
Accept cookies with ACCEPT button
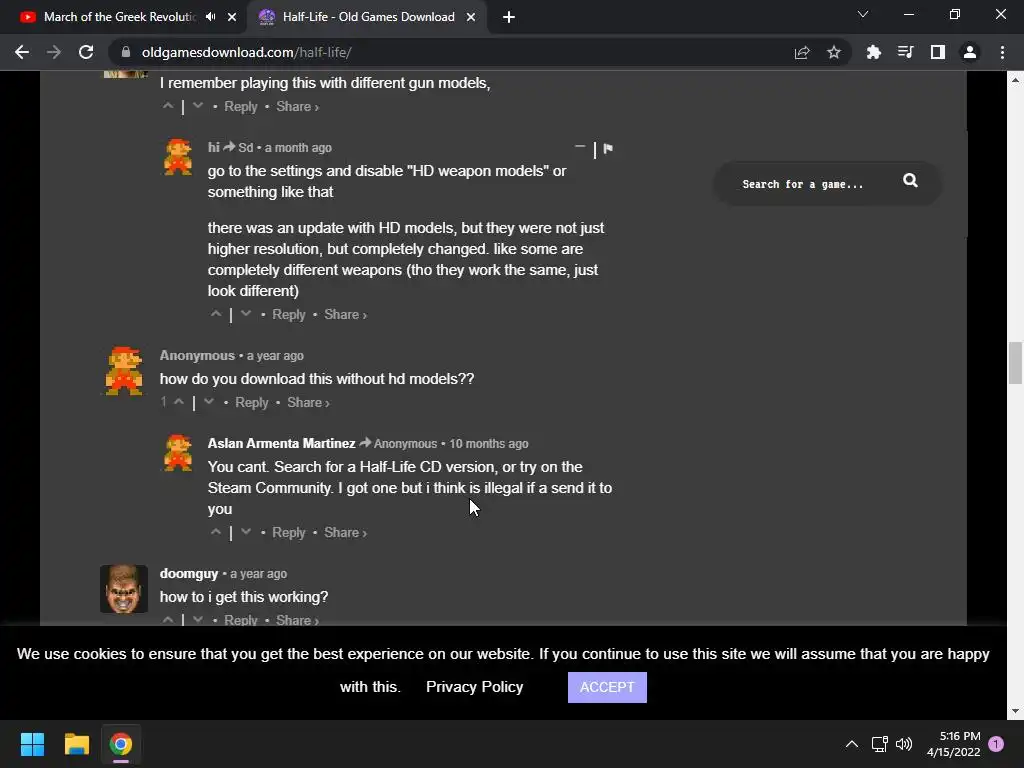pos(607,688)
